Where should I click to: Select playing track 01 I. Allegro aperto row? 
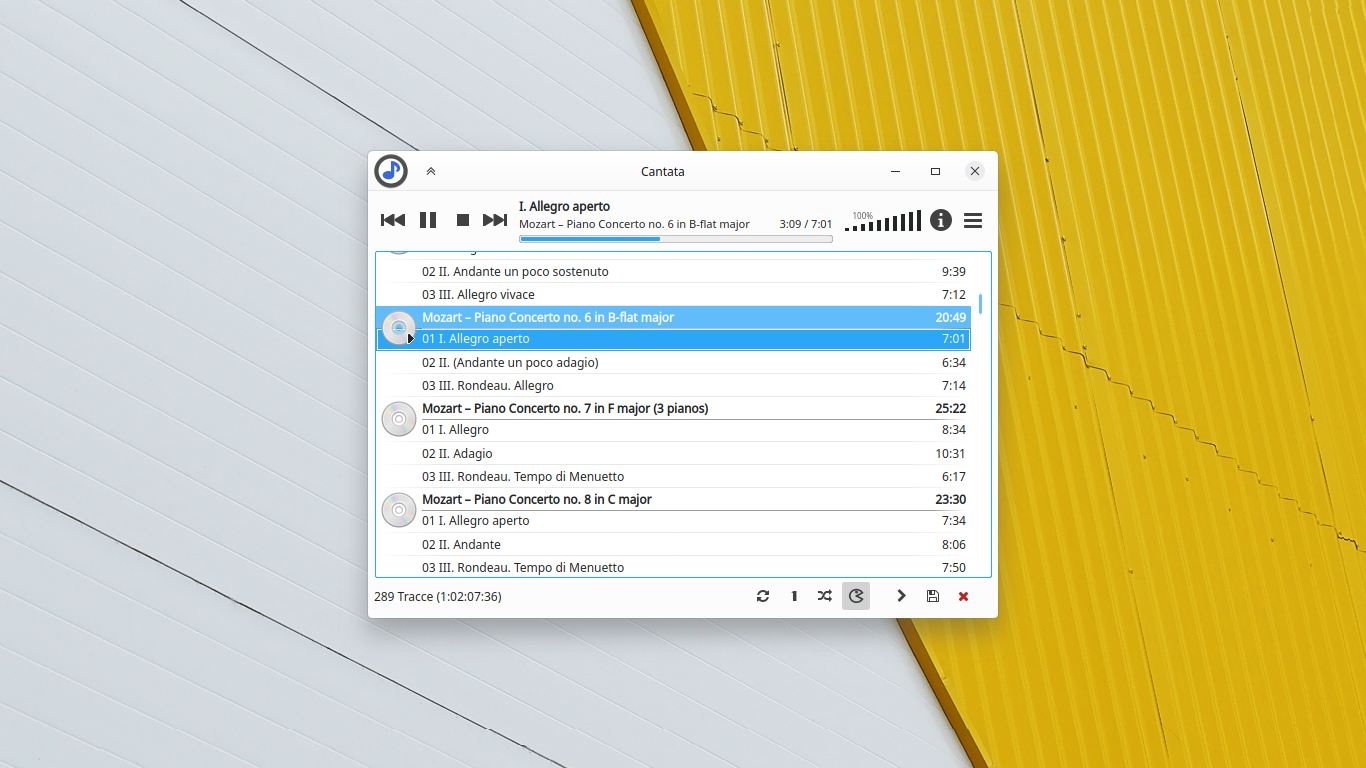pos(673,339)
